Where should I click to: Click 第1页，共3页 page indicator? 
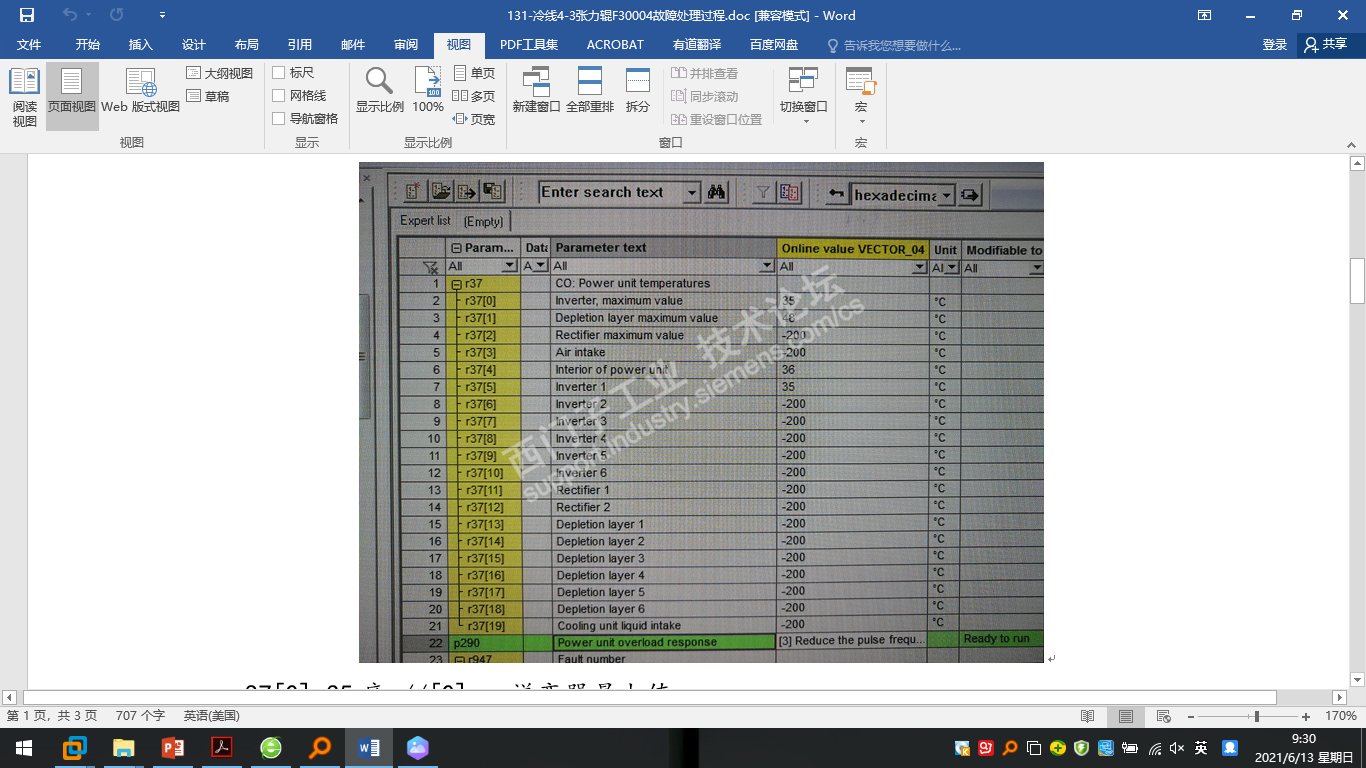coord(52,716)
